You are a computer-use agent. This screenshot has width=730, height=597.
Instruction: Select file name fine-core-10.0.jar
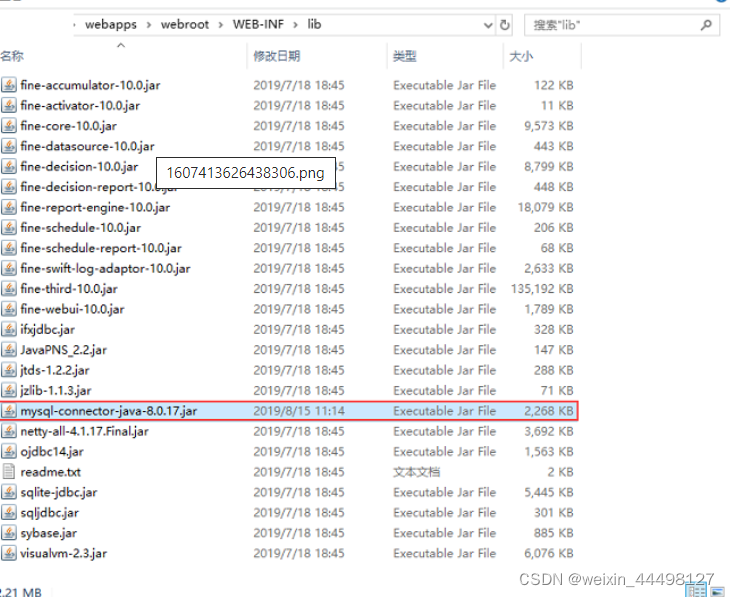[x=68, y=126]
